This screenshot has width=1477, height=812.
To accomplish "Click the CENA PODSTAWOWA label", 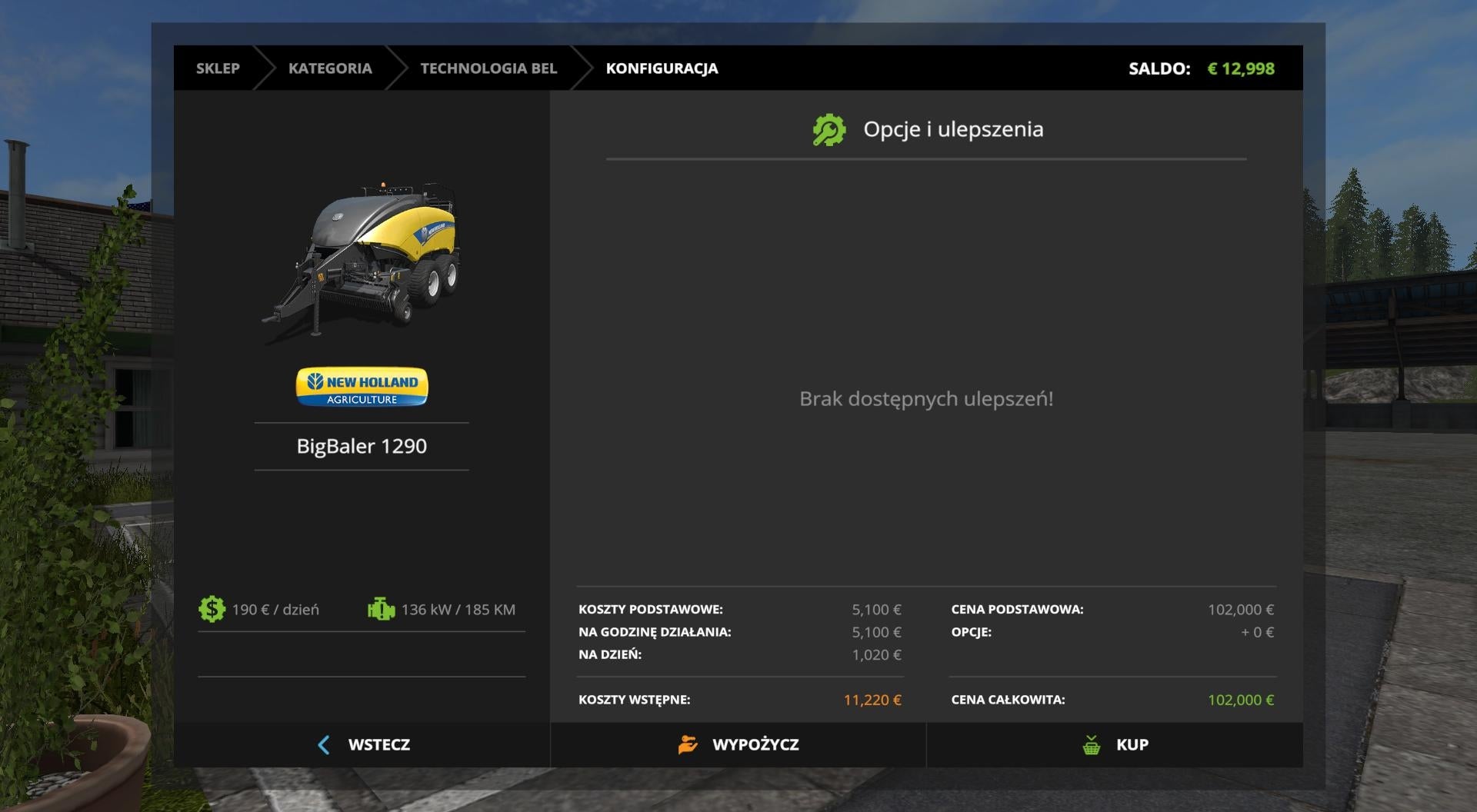I will coord(1017,609).
